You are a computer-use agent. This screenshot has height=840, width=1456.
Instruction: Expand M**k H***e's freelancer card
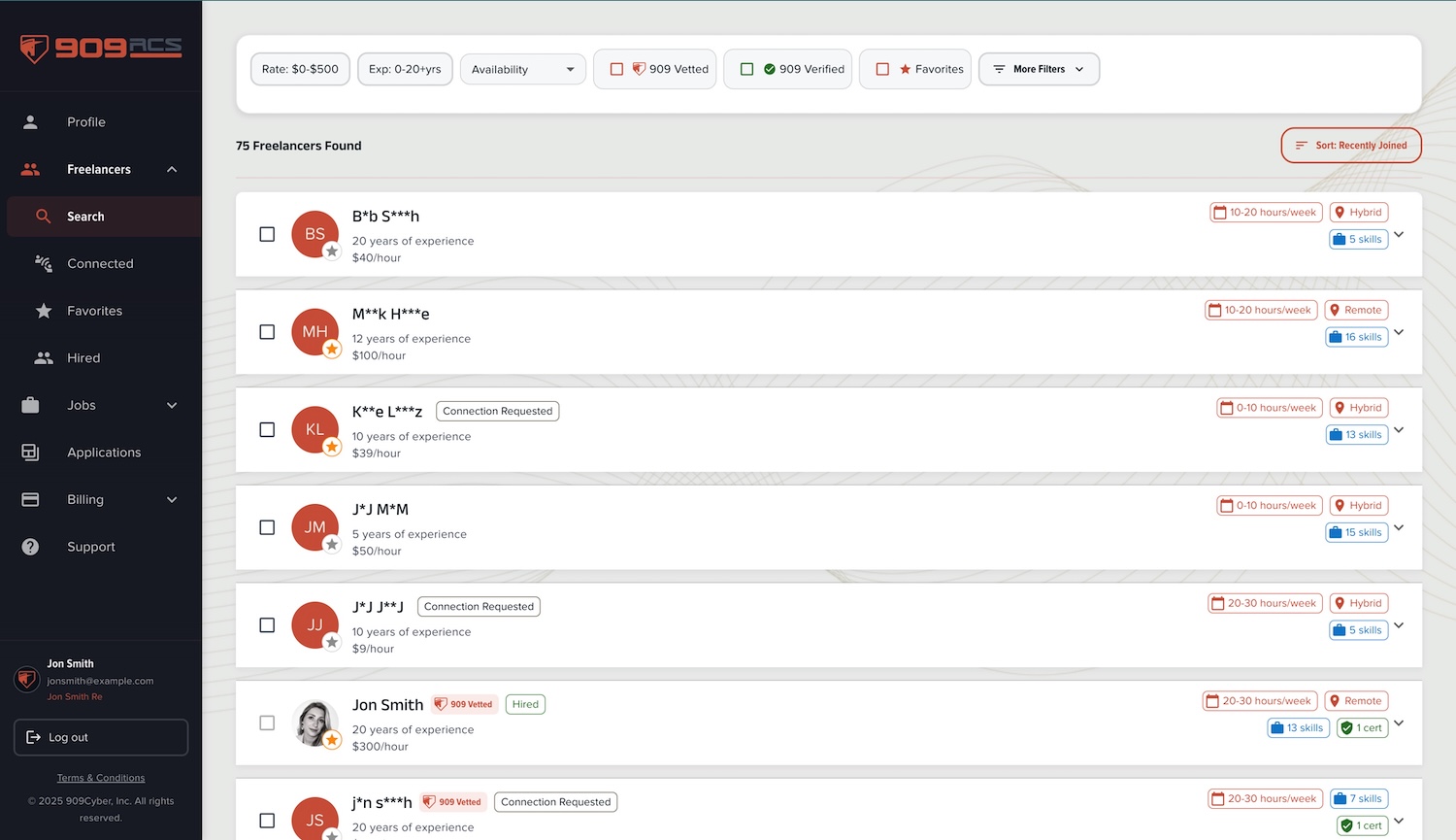[1398, 332]
